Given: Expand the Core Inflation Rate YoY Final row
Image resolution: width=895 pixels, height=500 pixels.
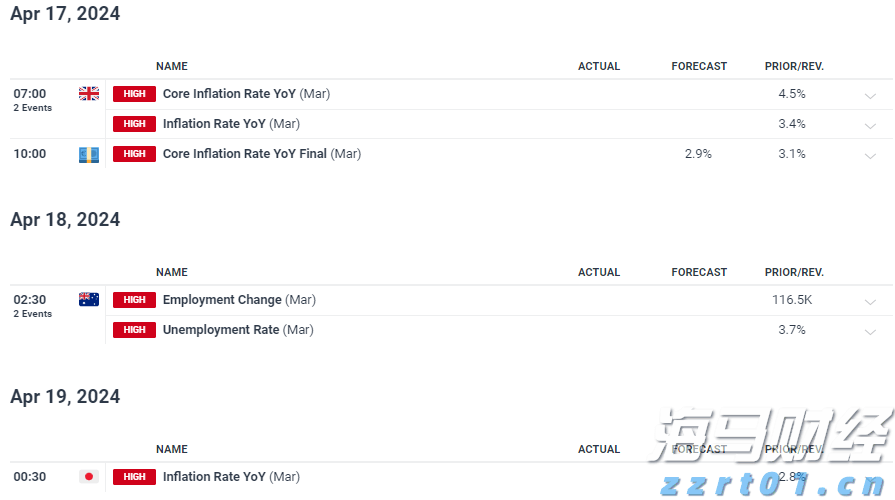Looking at the screenshot, I should point(870,156).
